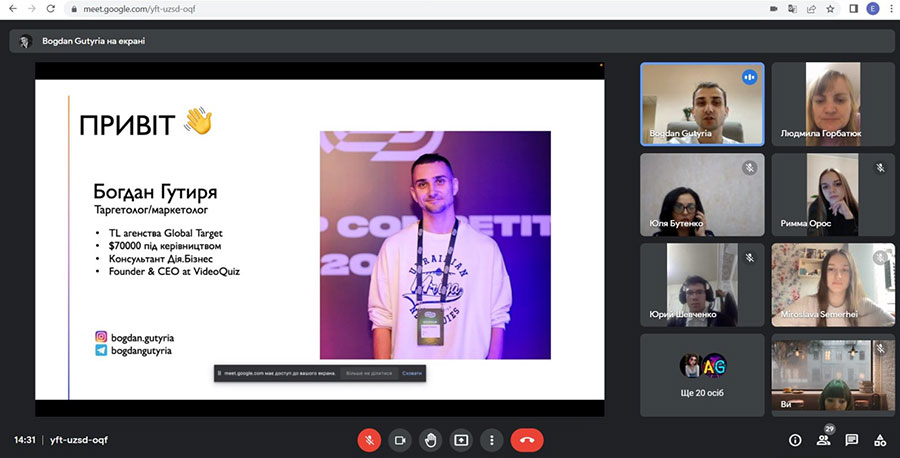Reload the page with the refresh icon
The image size is (900, 458).
[x=51, y=9]
